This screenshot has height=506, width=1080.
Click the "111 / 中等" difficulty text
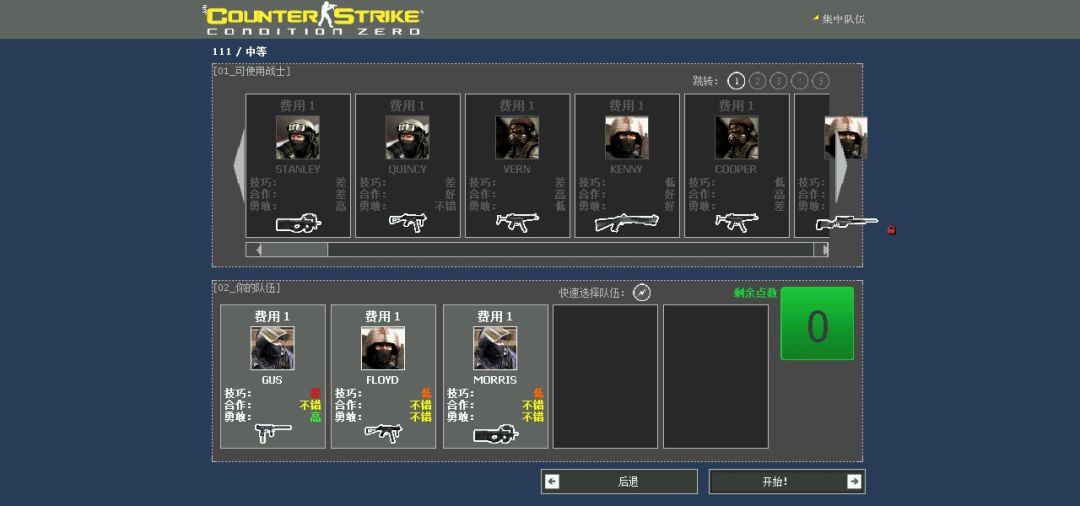tap(240, 52)
